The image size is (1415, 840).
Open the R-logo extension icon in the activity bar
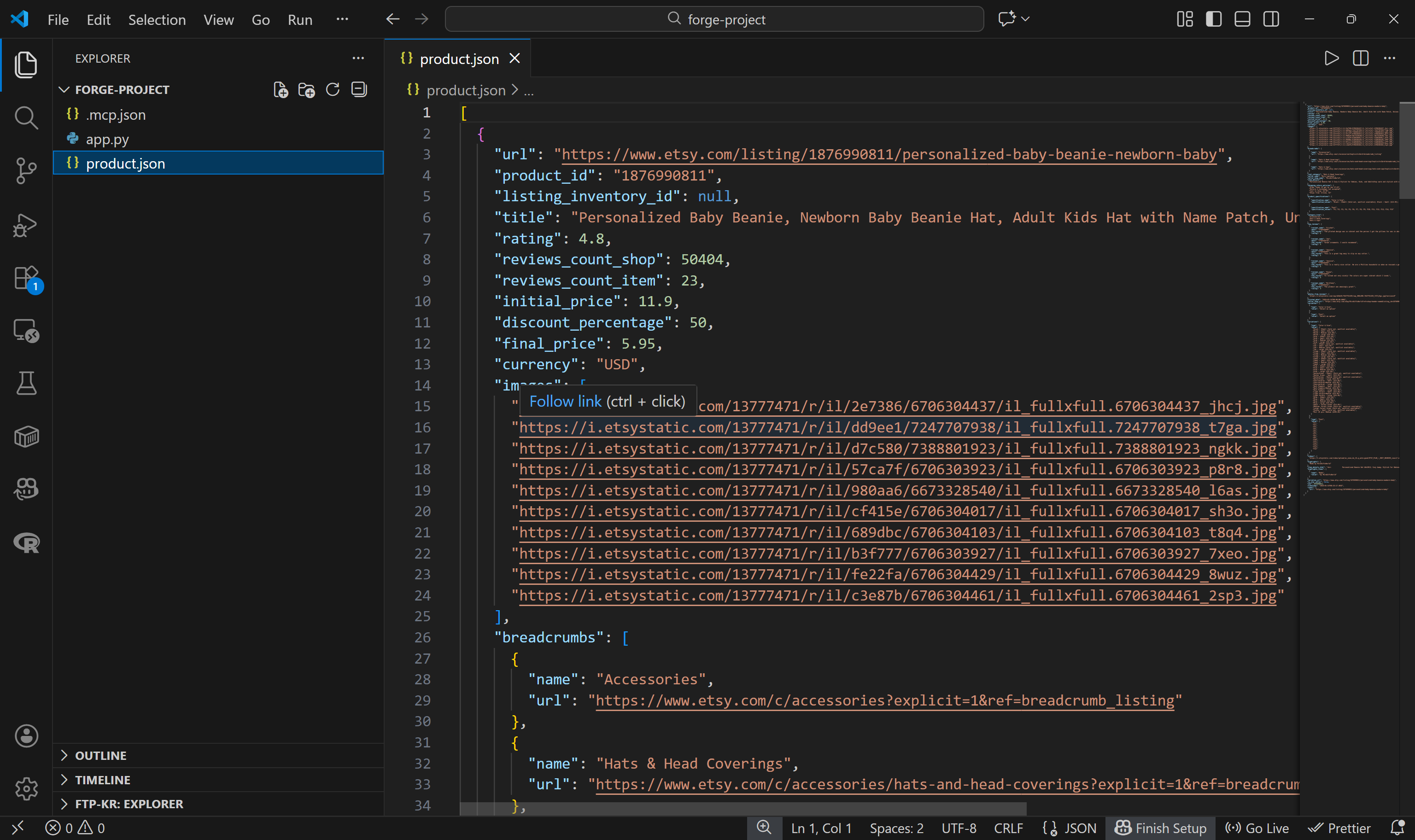(x=26, y=543)
